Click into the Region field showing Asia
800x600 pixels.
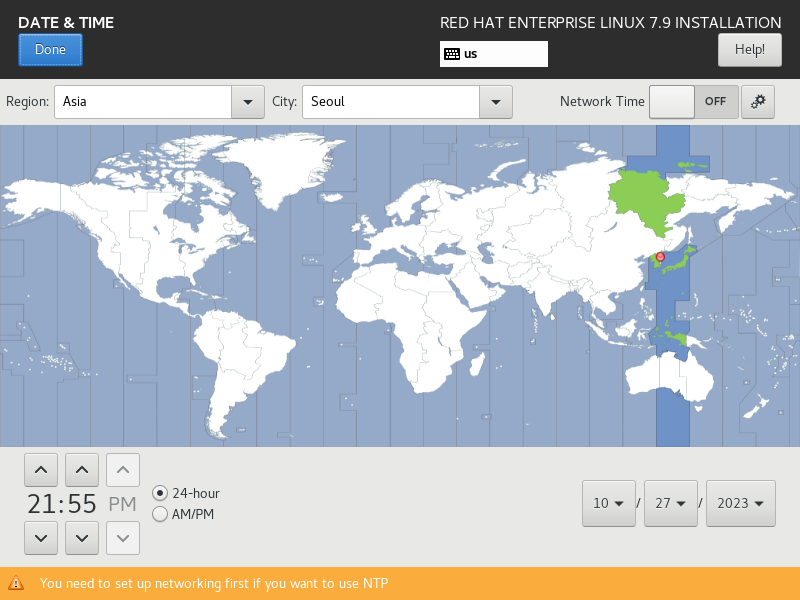point(143,102)
